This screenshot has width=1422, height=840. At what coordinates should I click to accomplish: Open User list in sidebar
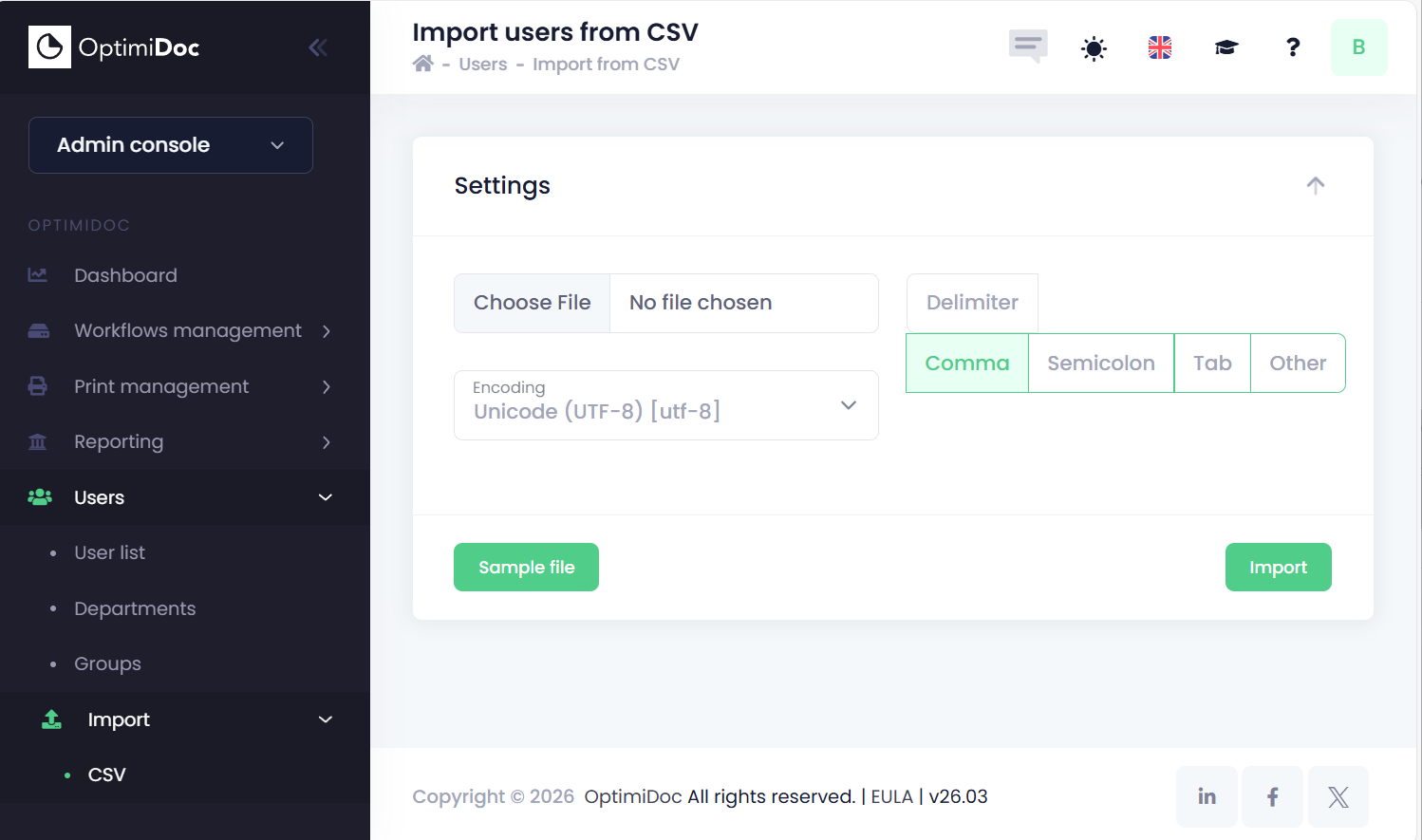point(110,552)
